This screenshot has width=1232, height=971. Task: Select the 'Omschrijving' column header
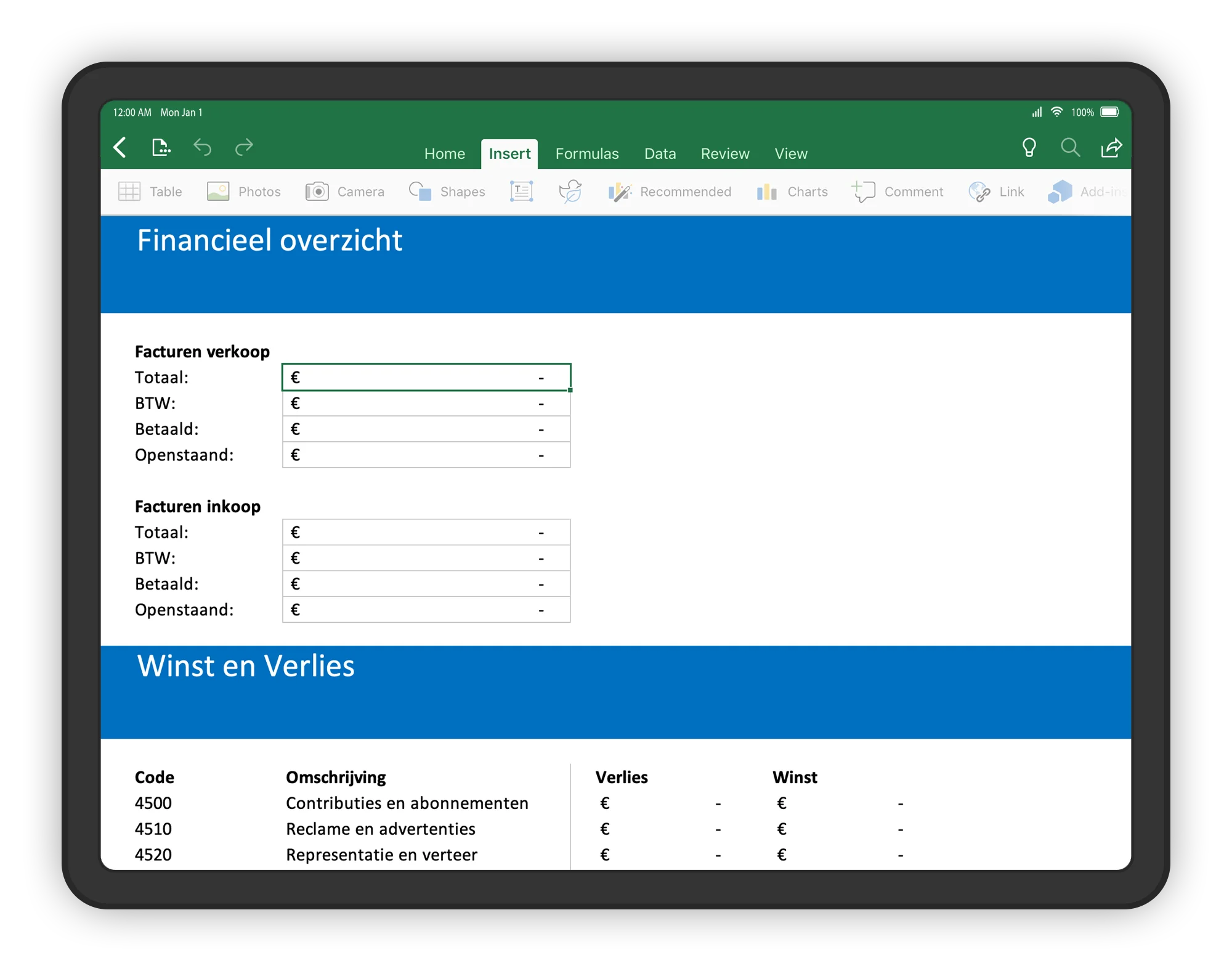[x=336, y=778]
